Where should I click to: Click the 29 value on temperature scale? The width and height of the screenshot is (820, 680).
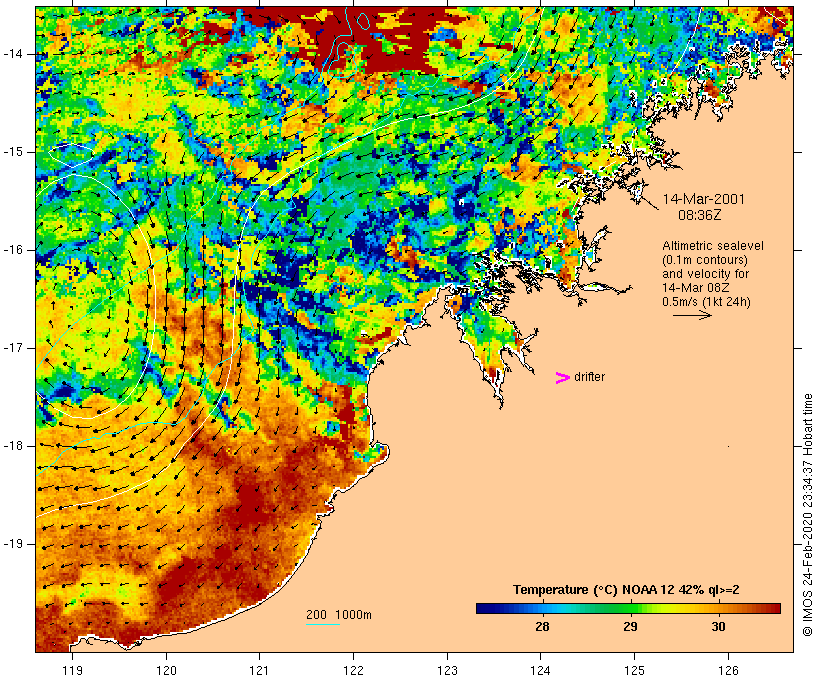point(630,626)
